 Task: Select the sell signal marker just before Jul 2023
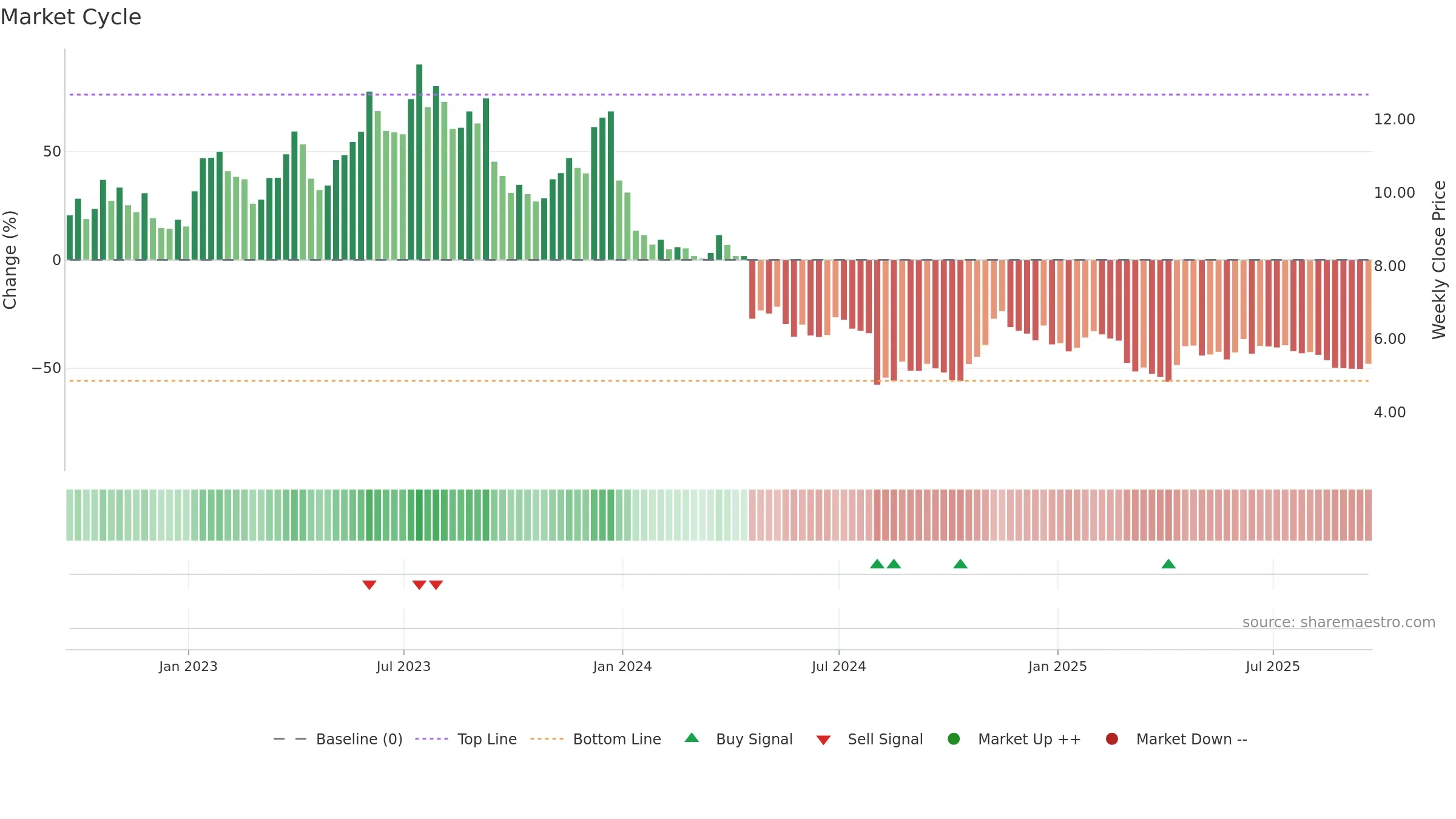point(369,585)
